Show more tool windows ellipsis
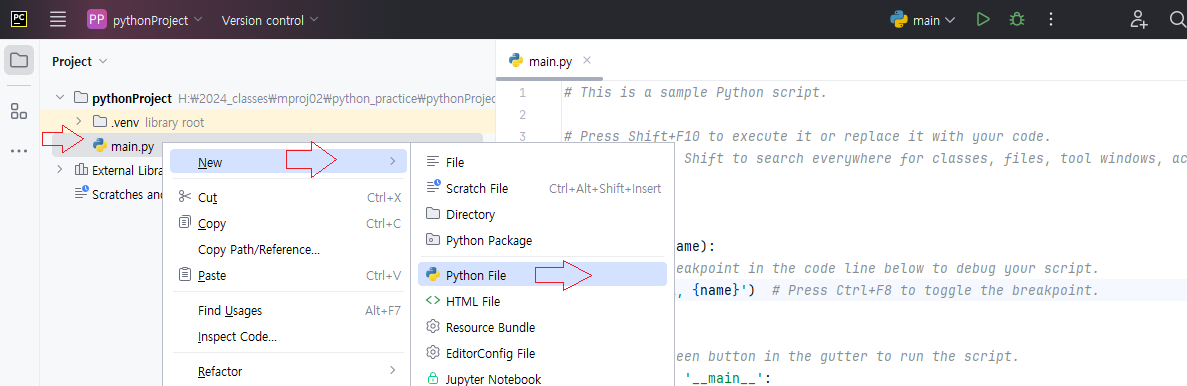This screenshot has width=1187, height=386. [x=19, y=151]
